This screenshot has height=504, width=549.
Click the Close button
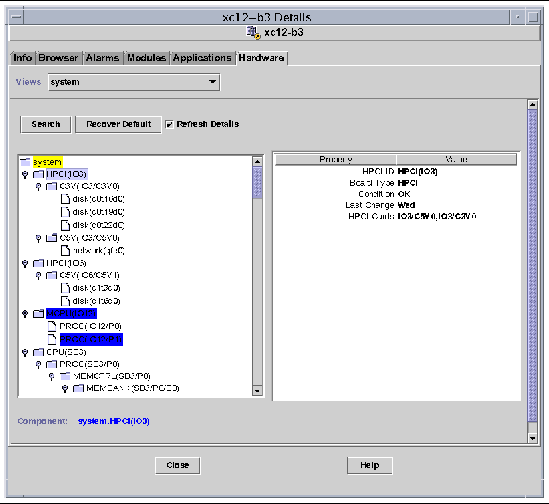coord(178,465)
